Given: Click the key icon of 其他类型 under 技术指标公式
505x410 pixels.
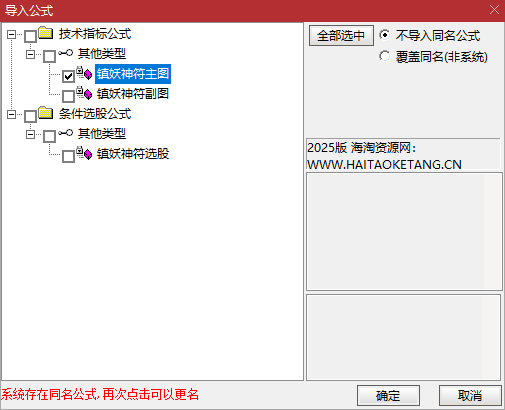Looking at the screenshot, I should [x=65, y=53].
